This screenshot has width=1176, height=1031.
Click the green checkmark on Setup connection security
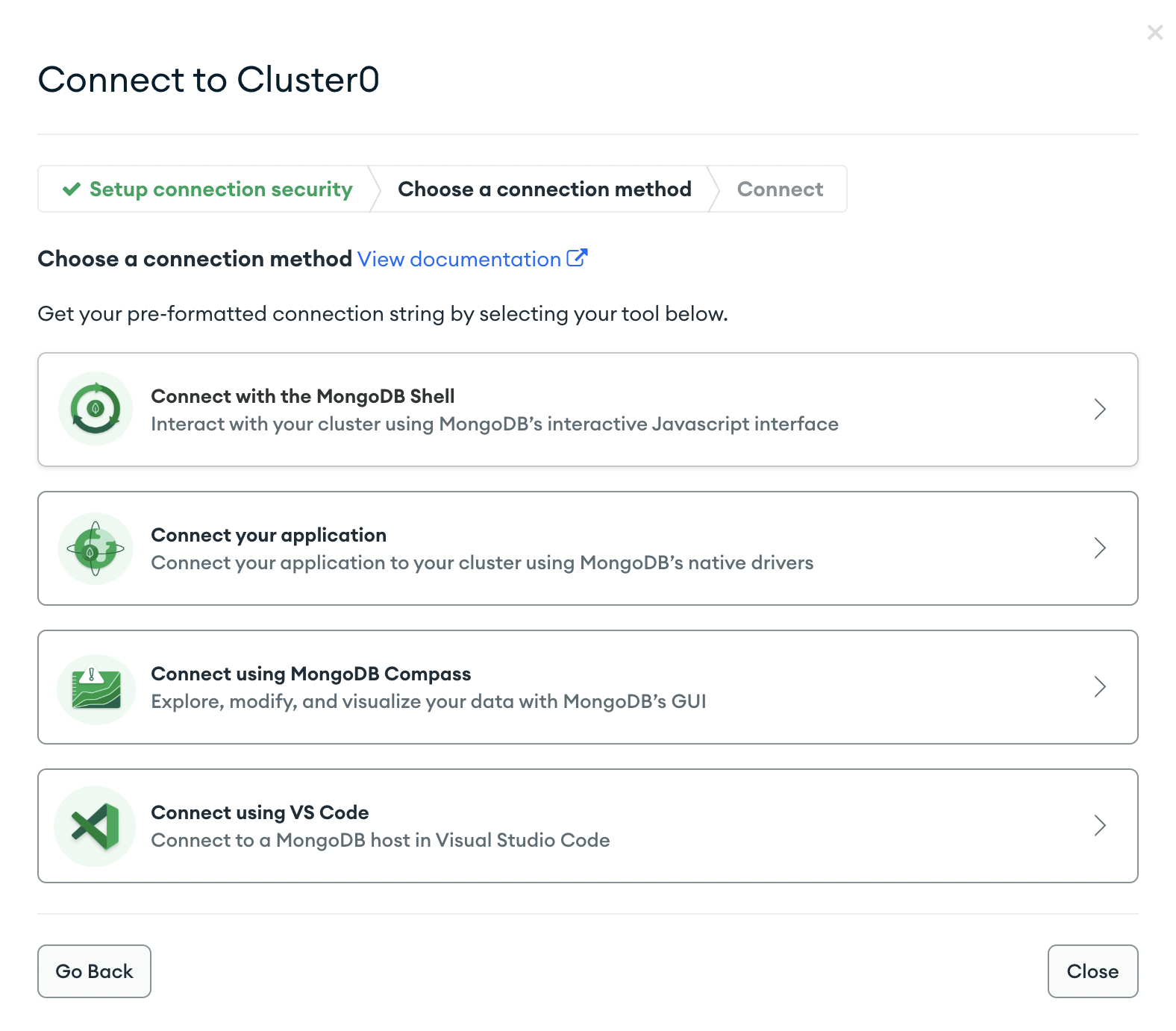point(72,189)
